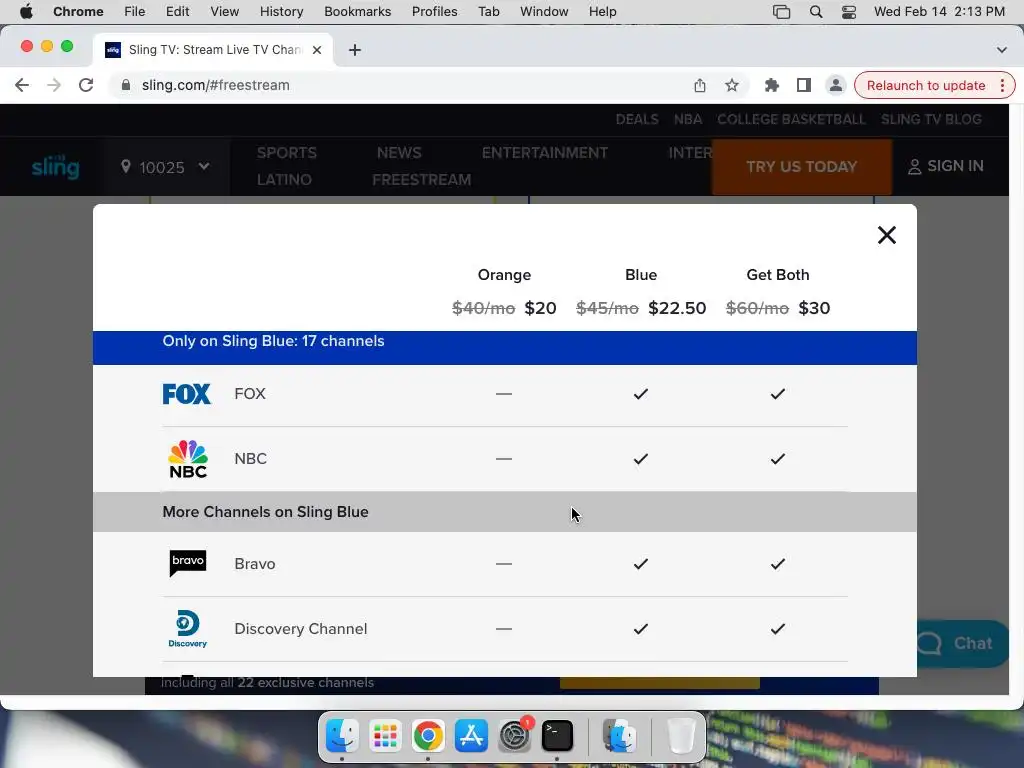The width and height of the screenshot is (1024, 768).
Task: Close the Sling TV tab
Action: coord(317,50)
